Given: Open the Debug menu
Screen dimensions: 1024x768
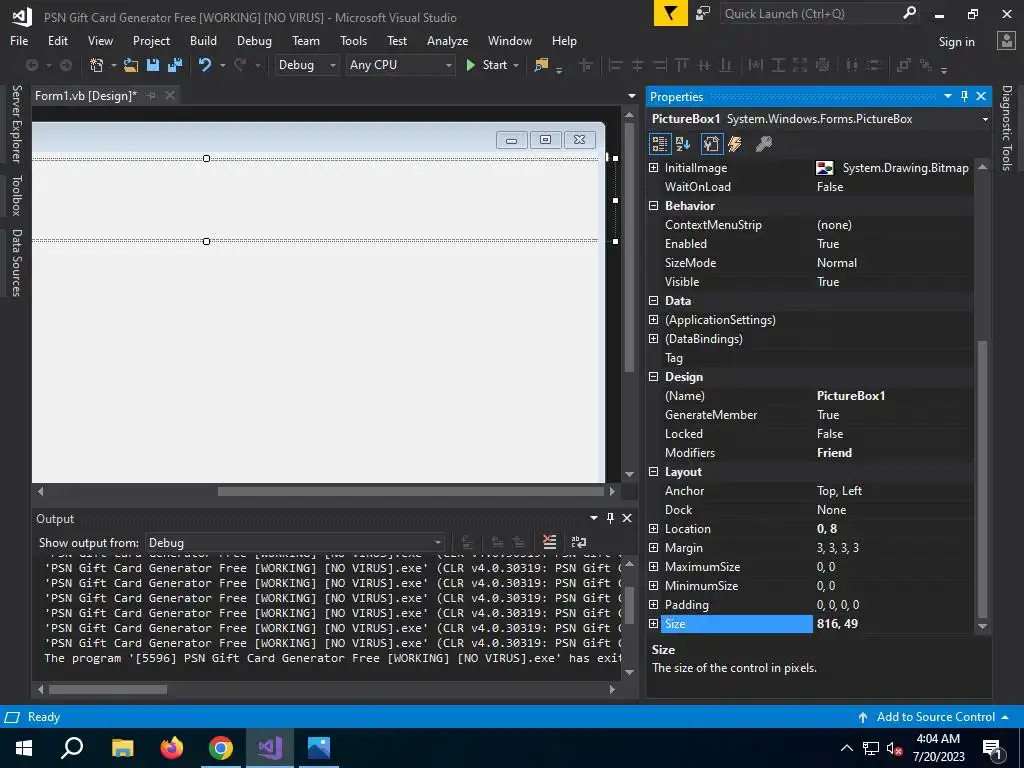Looking at the screenshot, I should click(254, 40).
